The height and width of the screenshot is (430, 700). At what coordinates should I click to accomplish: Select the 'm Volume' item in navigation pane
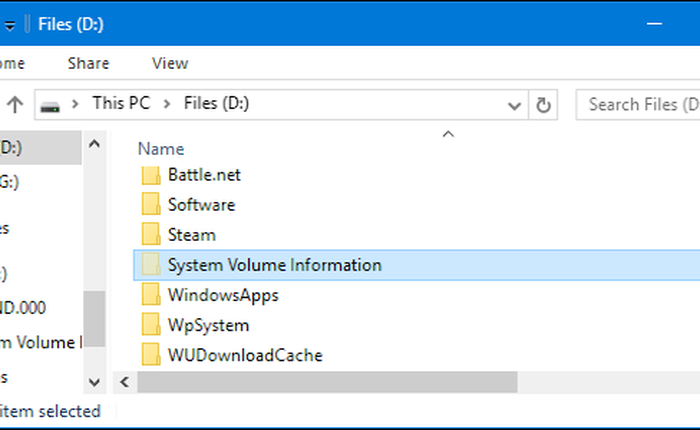coord(41,342)
